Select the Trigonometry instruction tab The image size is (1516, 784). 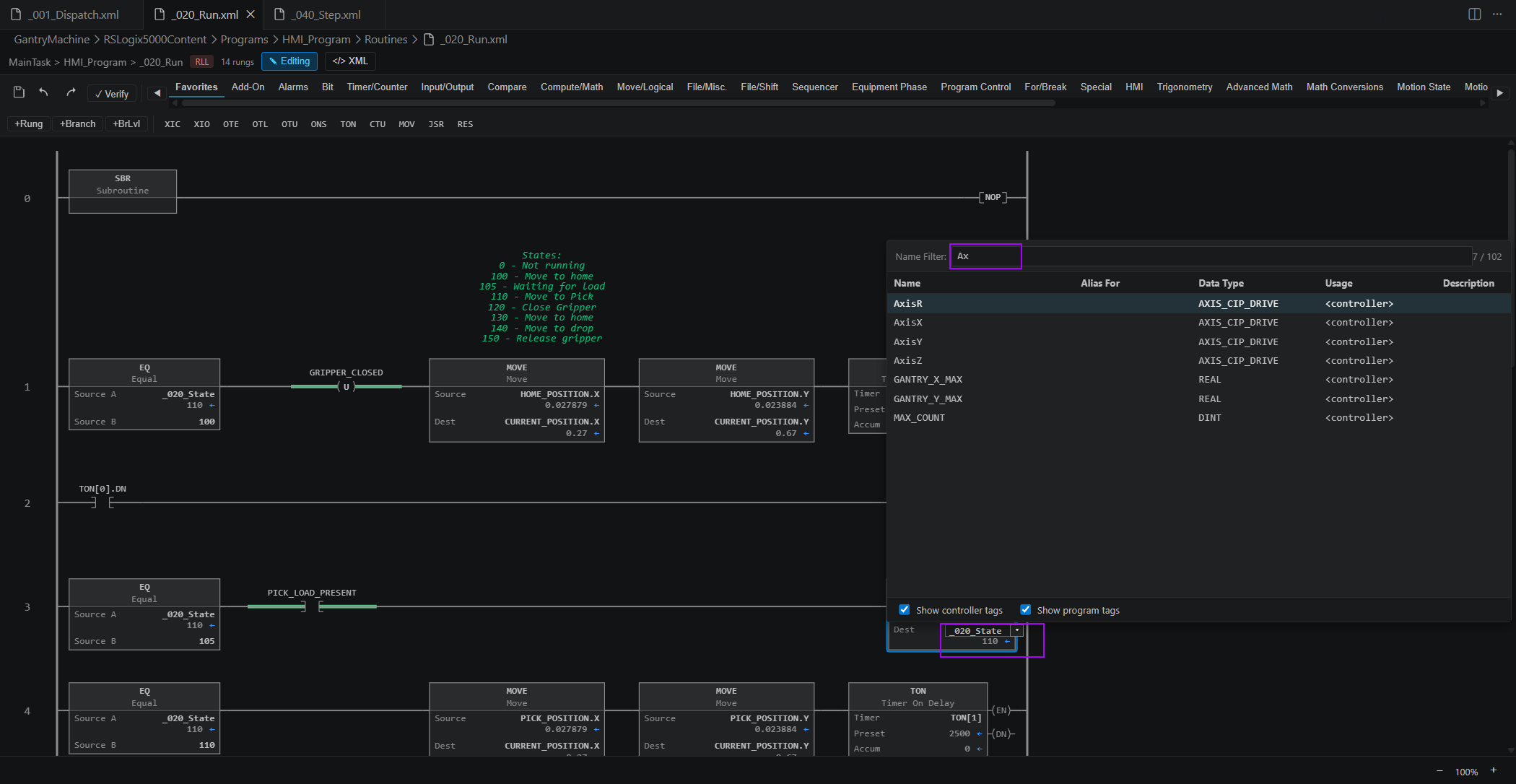[x=1185, y=87]
